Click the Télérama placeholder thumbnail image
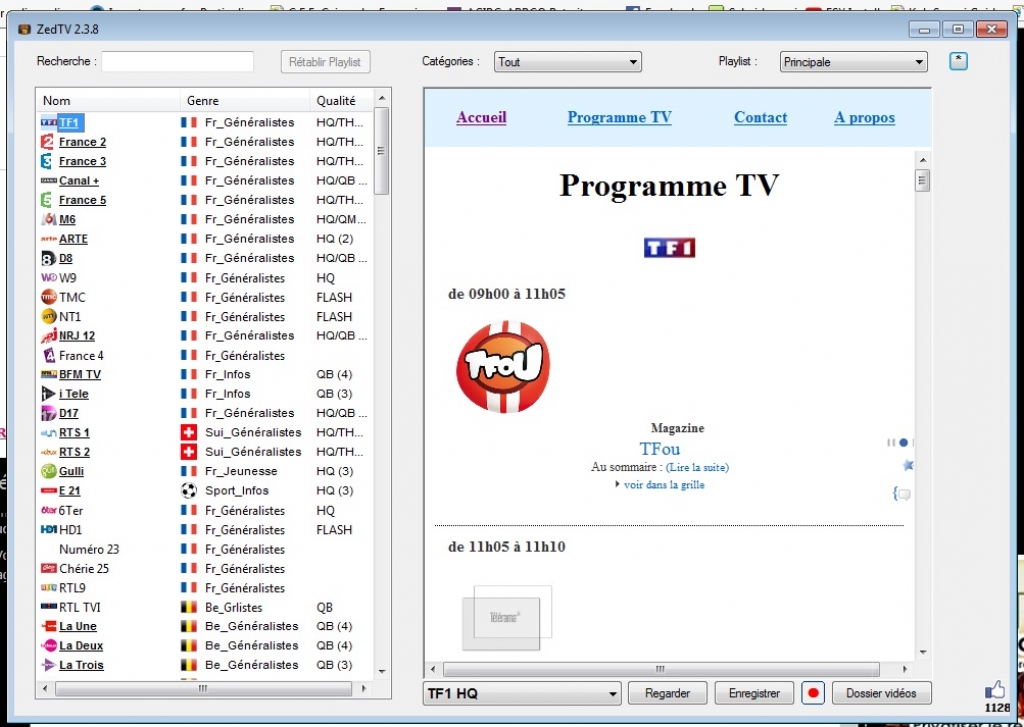The image size is (1024, 727). [507, 618]
